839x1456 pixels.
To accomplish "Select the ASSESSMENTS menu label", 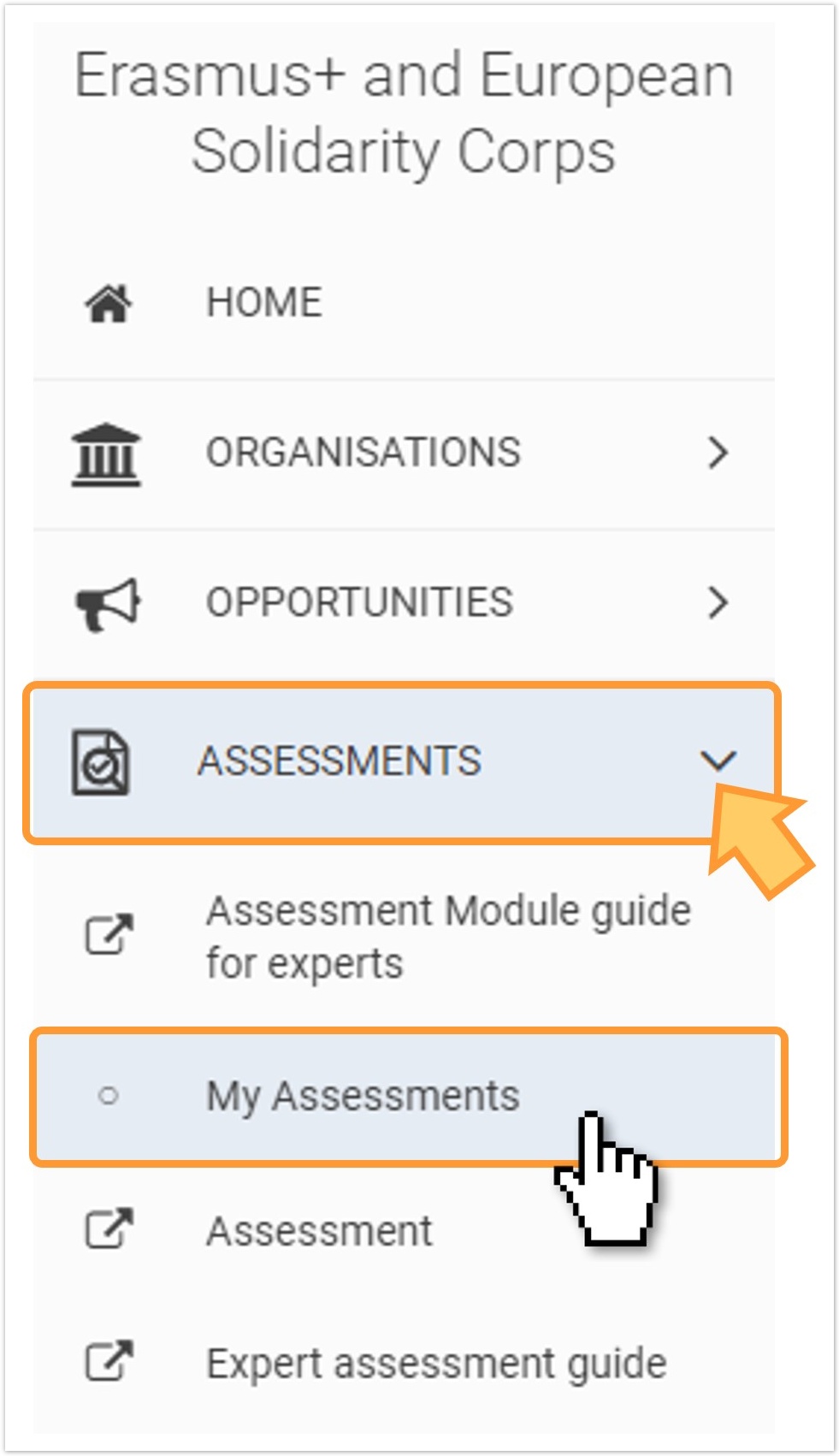I will click(340, 761).
